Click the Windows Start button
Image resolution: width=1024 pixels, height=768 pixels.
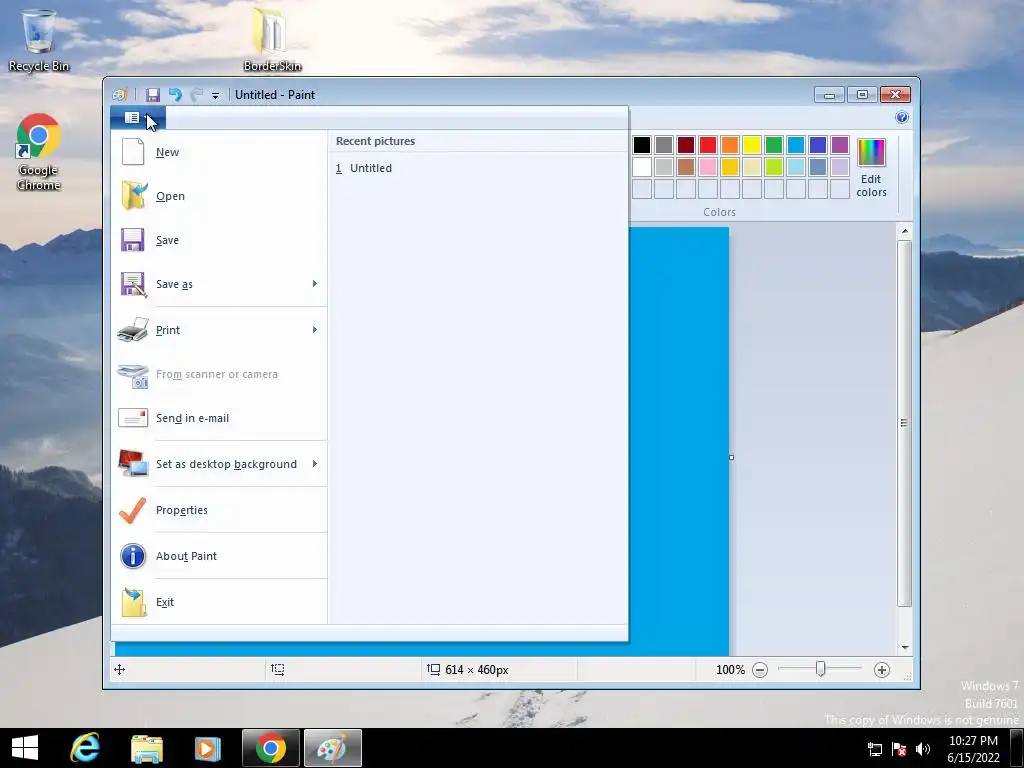coord(25,748)
